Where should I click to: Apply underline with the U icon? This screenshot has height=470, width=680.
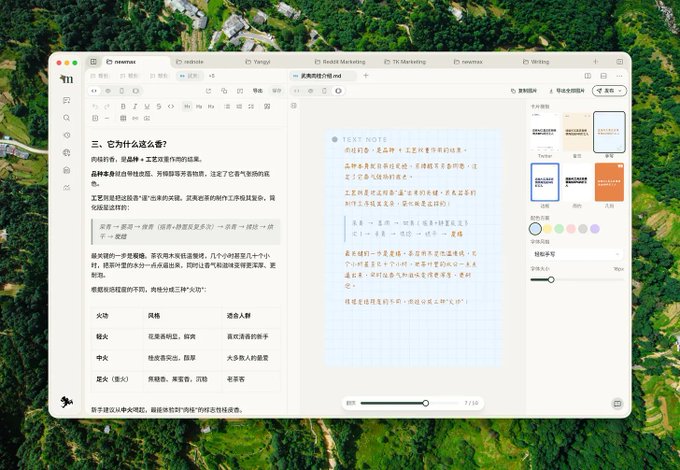pyautogui.click(x=147, y=106)
